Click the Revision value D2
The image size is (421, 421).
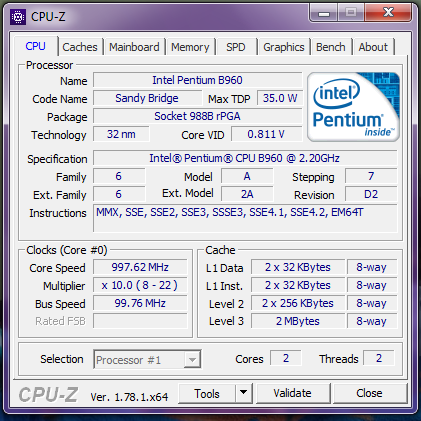tap(371, 194)
